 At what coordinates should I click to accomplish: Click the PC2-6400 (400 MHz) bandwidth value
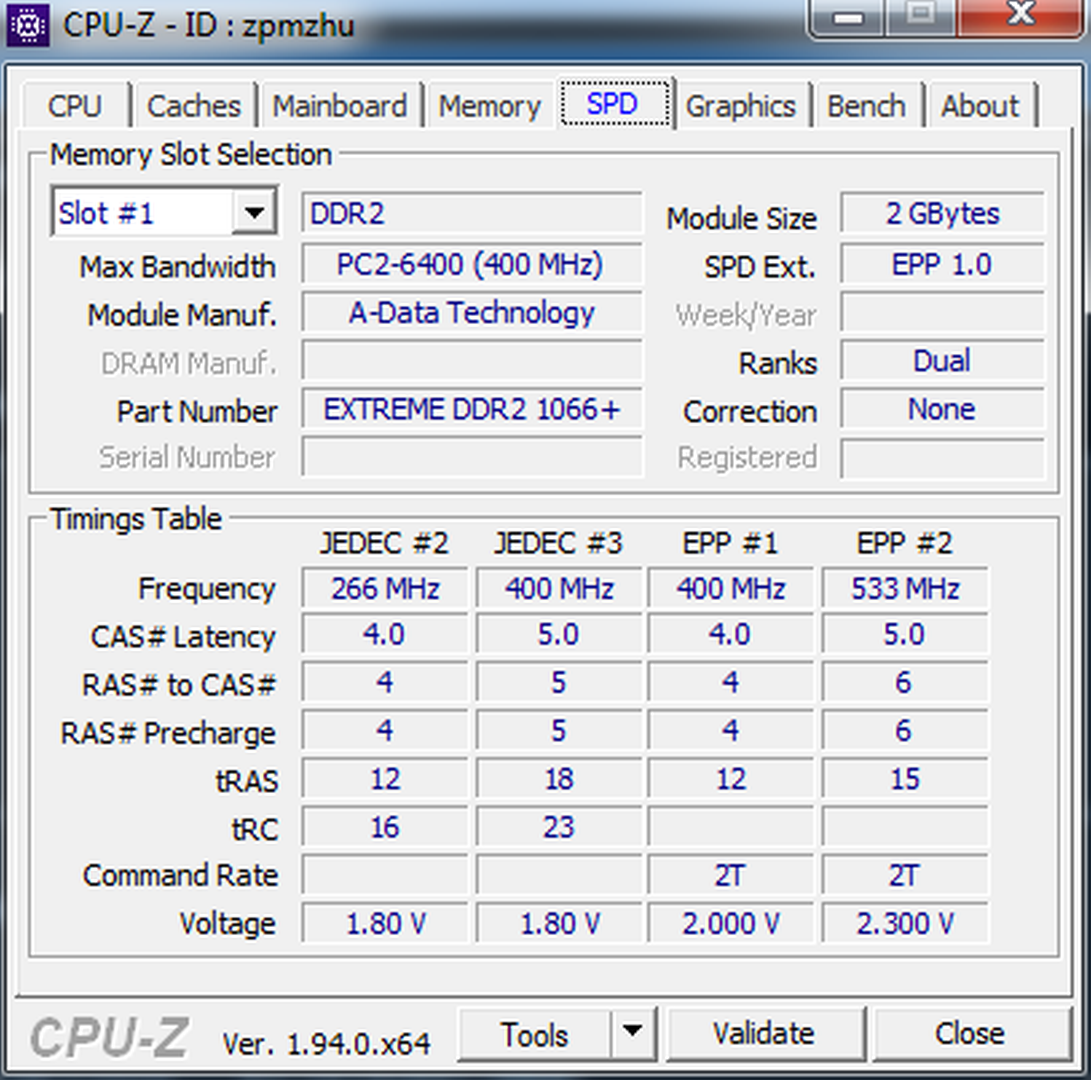tap(472, 264)
